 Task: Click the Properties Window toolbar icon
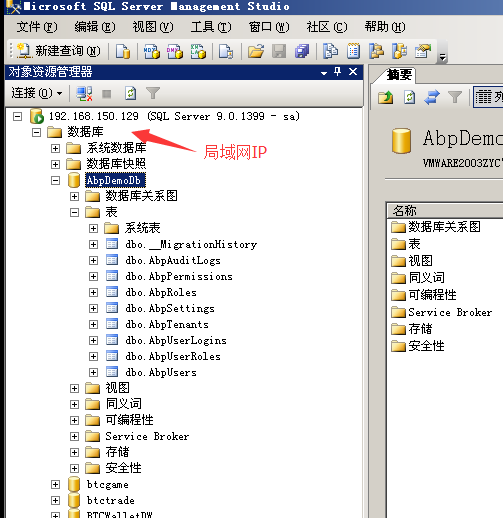tap(423, 51)
